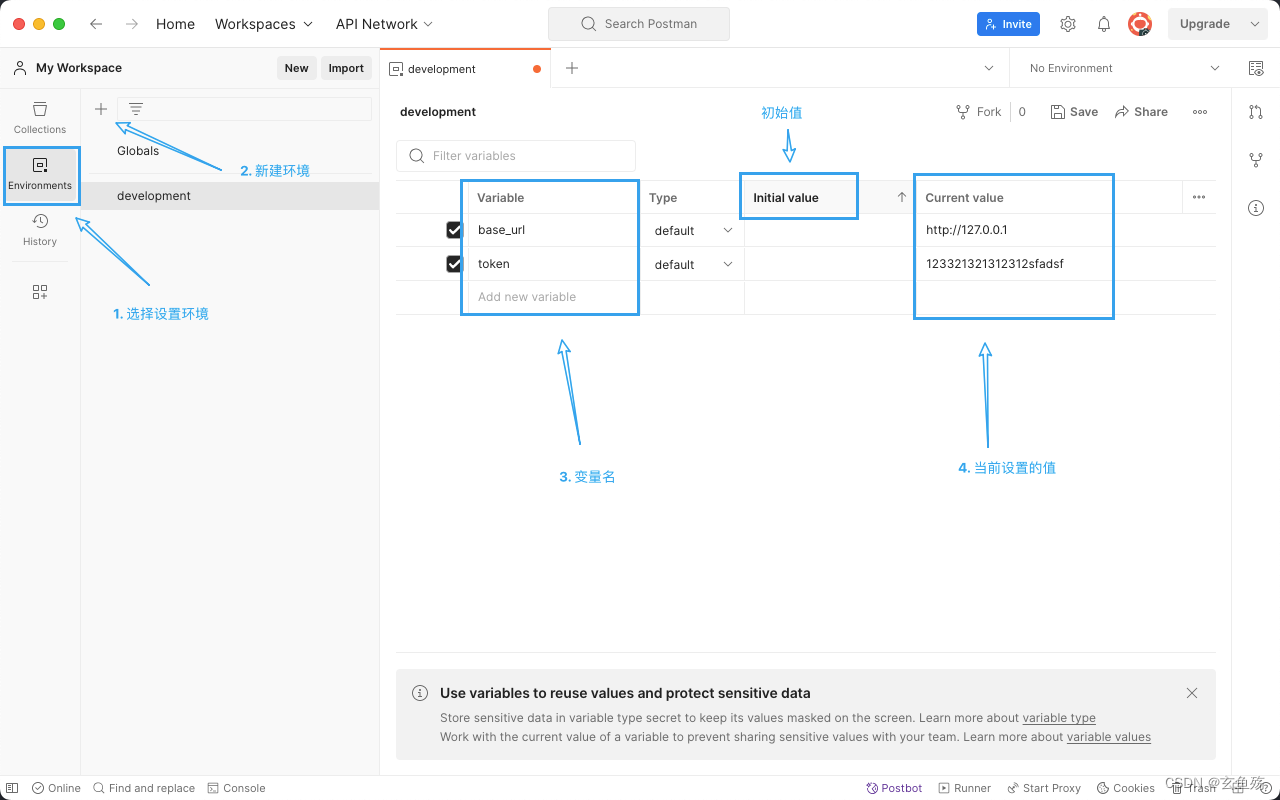Open the configure workspace sidebar grid icon
The width and height of the screenshot is (1280, 800).
coord(40,292)
